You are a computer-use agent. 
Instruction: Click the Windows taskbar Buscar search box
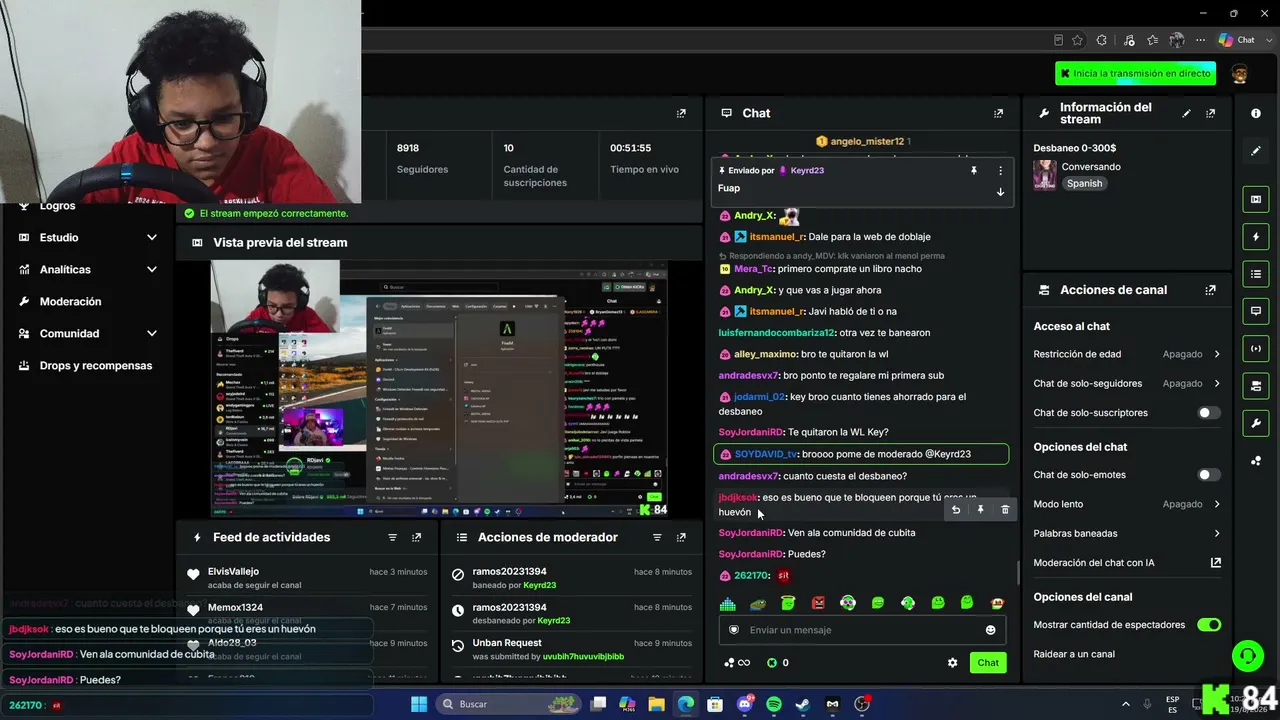(x=508, y=704)
